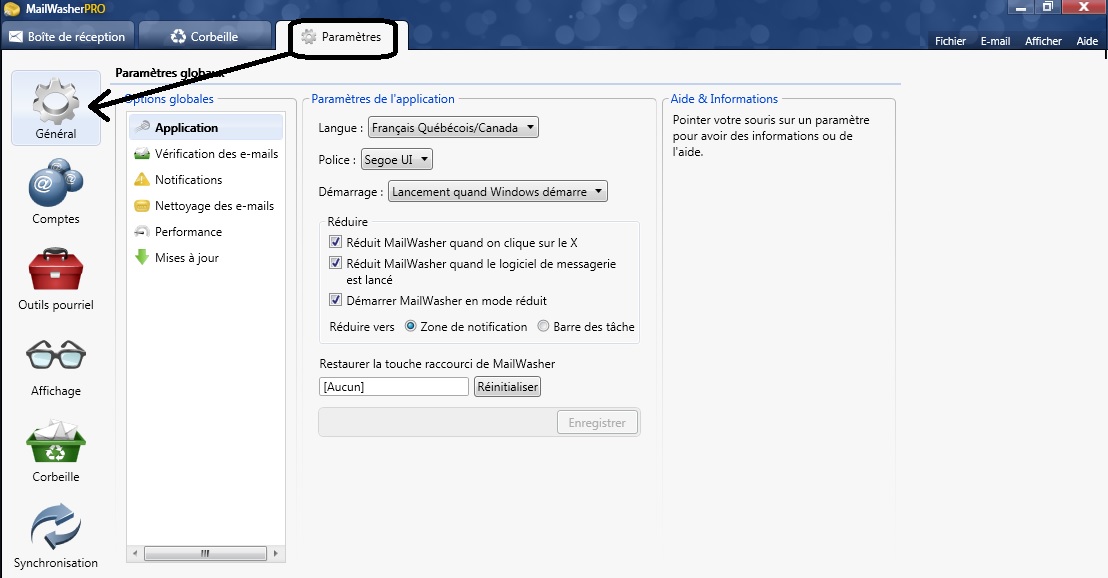
Task: Switch to the Boîte de réception tab
Action: pyautogui.click(x=68, y=36)
